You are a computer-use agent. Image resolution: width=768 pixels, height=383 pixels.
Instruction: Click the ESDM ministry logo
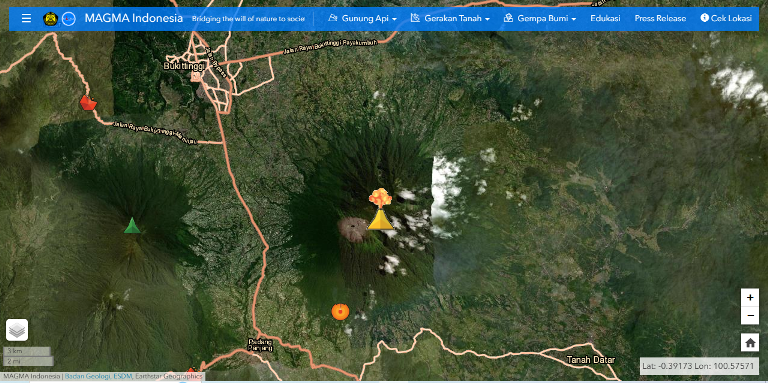(x=50, y=19)
